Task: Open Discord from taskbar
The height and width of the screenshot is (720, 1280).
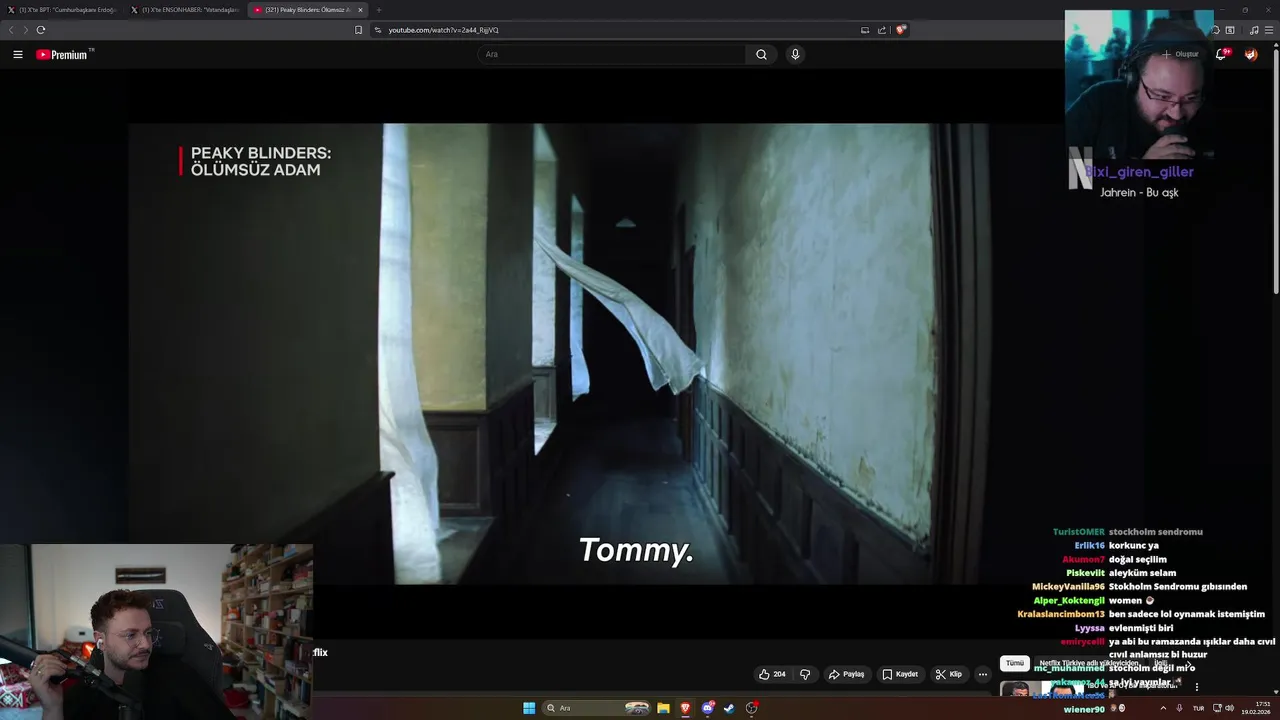Action: point(708,708)
